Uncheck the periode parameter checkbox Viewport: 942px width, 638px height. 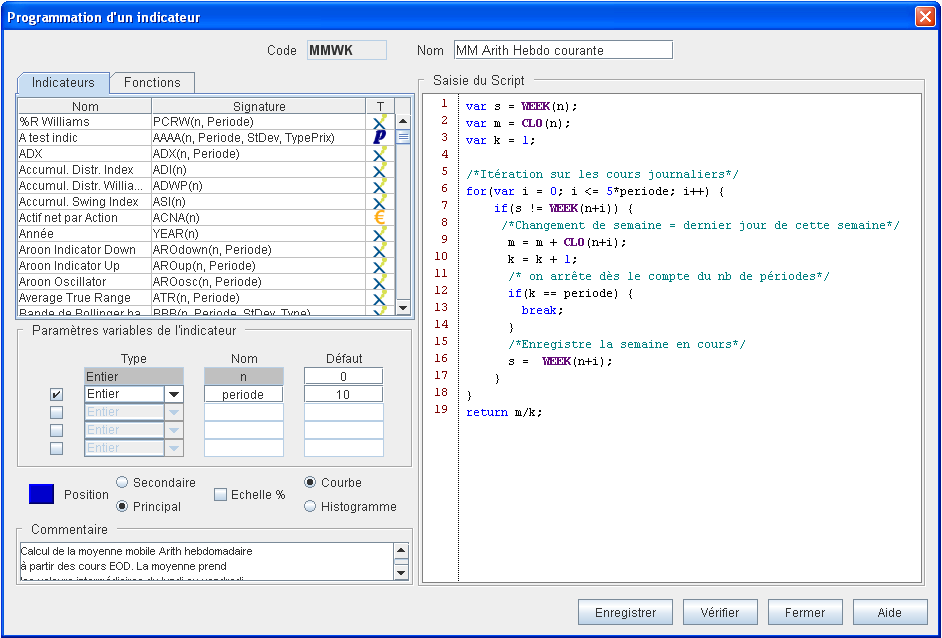point(57,395)
